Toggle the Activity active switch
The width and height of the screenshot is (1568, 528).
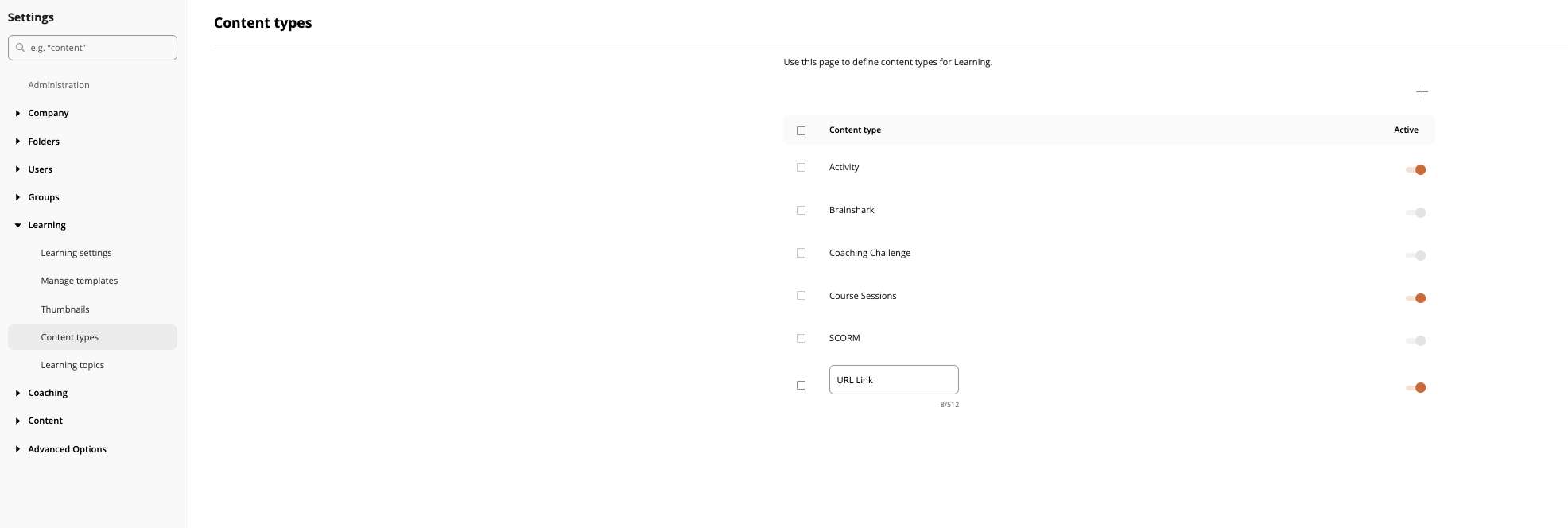coord(1415,169)
